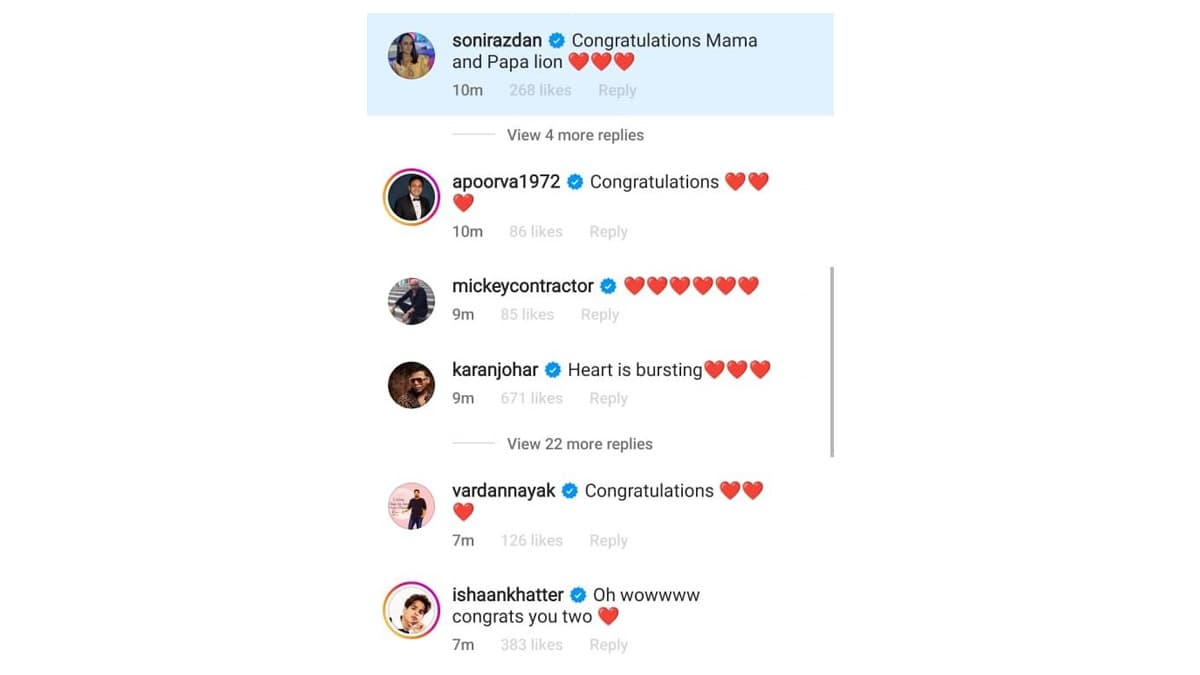Reply to sonirazdan's comment
This screenshot has width=1200, height=675.
(617, 90)
